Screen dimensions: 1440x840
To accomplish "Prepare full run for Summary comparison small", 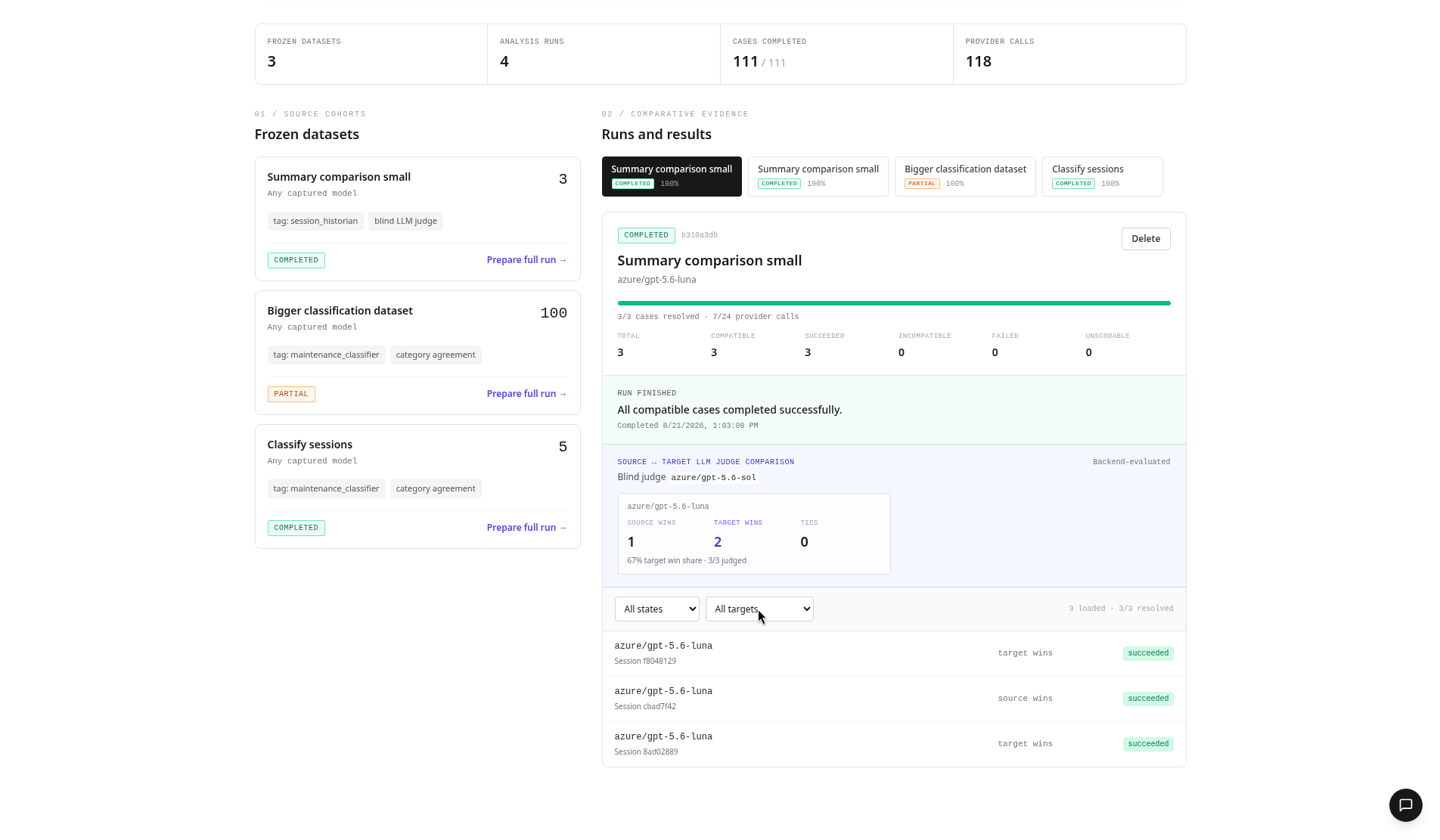I will [526, 260].
